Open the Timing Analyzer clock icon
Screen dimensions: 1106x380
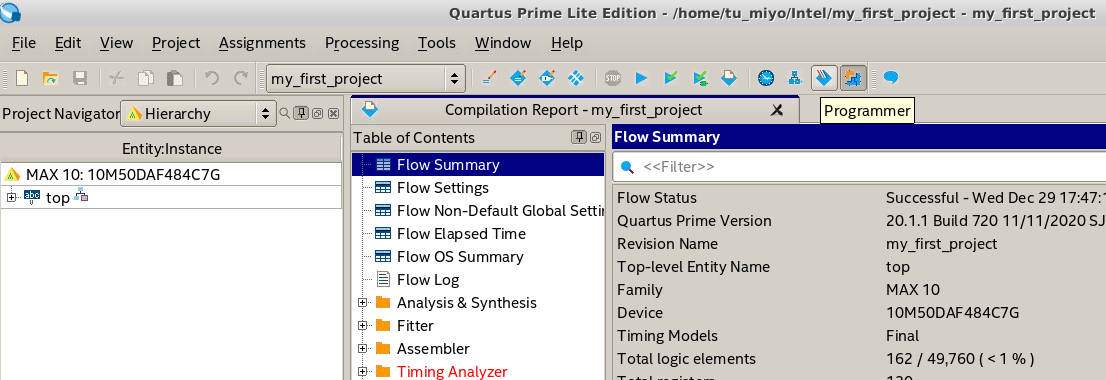click(x=766, y=78)
